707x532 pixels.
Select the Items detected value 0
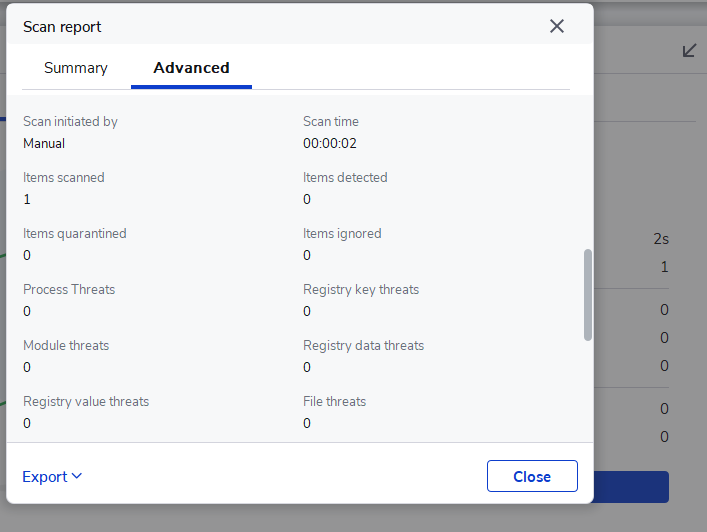[x=307, y=199]
